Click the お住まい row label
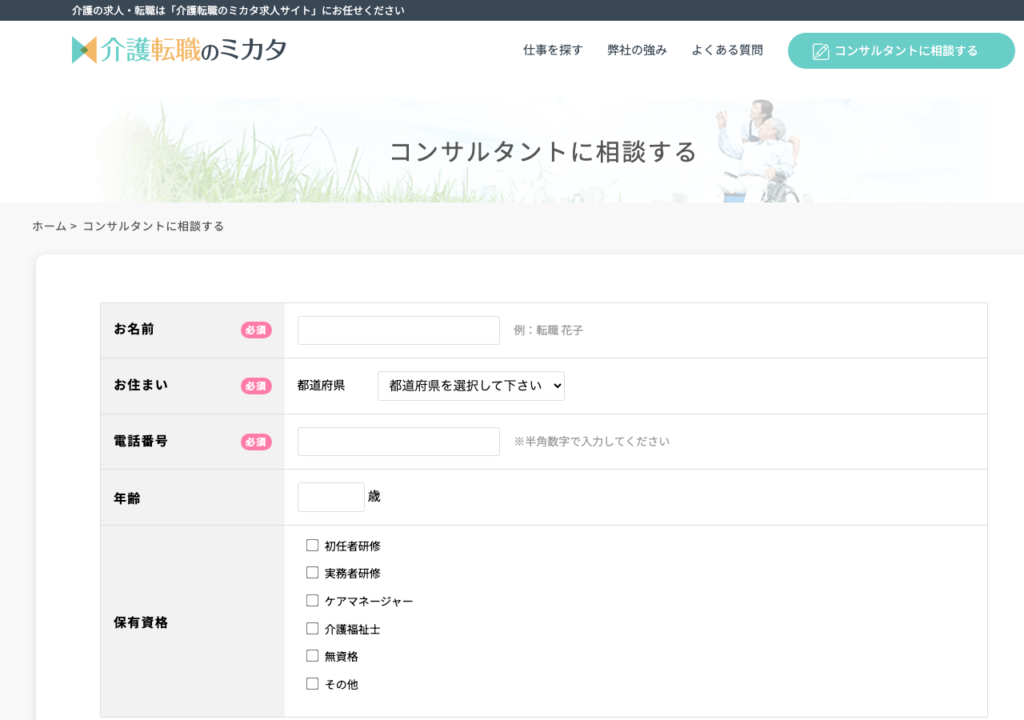The image size is (1024, 720). [x=141, y=385]
